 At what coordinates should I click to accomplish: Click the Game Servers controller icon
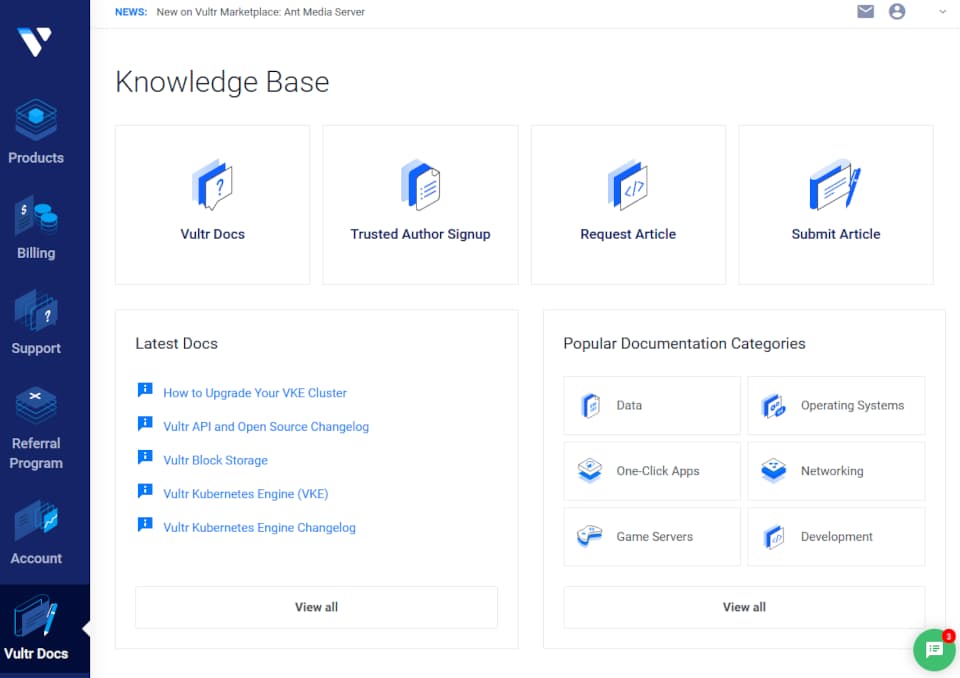pyautogui.click(x=590, y=536)
